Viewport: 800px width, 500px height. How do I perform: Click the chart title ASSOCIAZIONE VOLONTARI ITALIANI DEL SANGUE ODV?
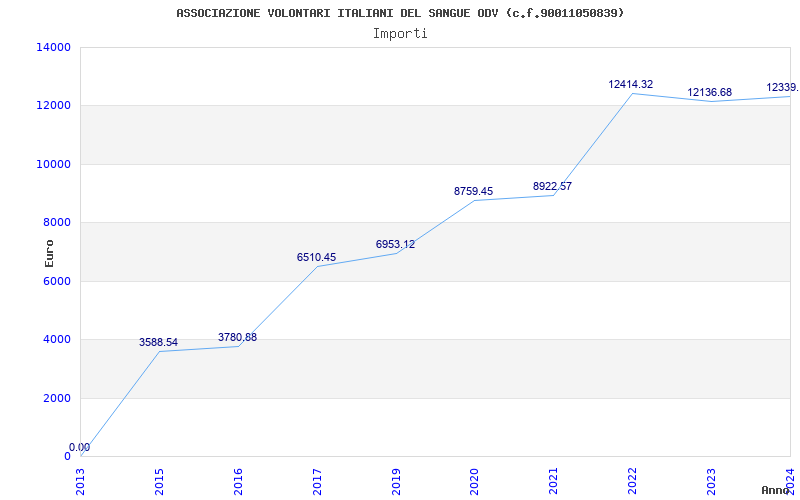(400, 13)
